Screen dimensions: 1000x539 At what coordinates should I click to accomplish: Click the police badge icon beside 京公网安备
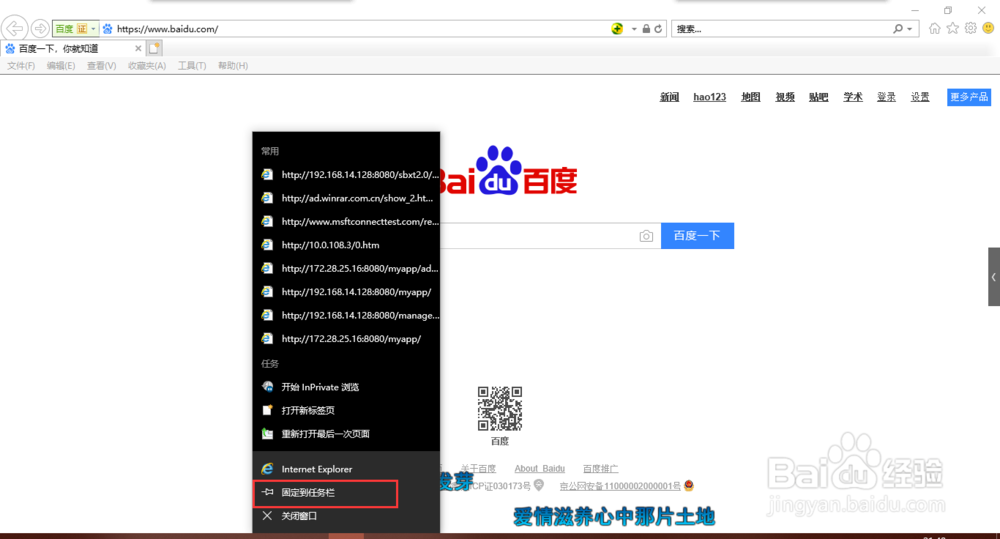coord(689,485)
